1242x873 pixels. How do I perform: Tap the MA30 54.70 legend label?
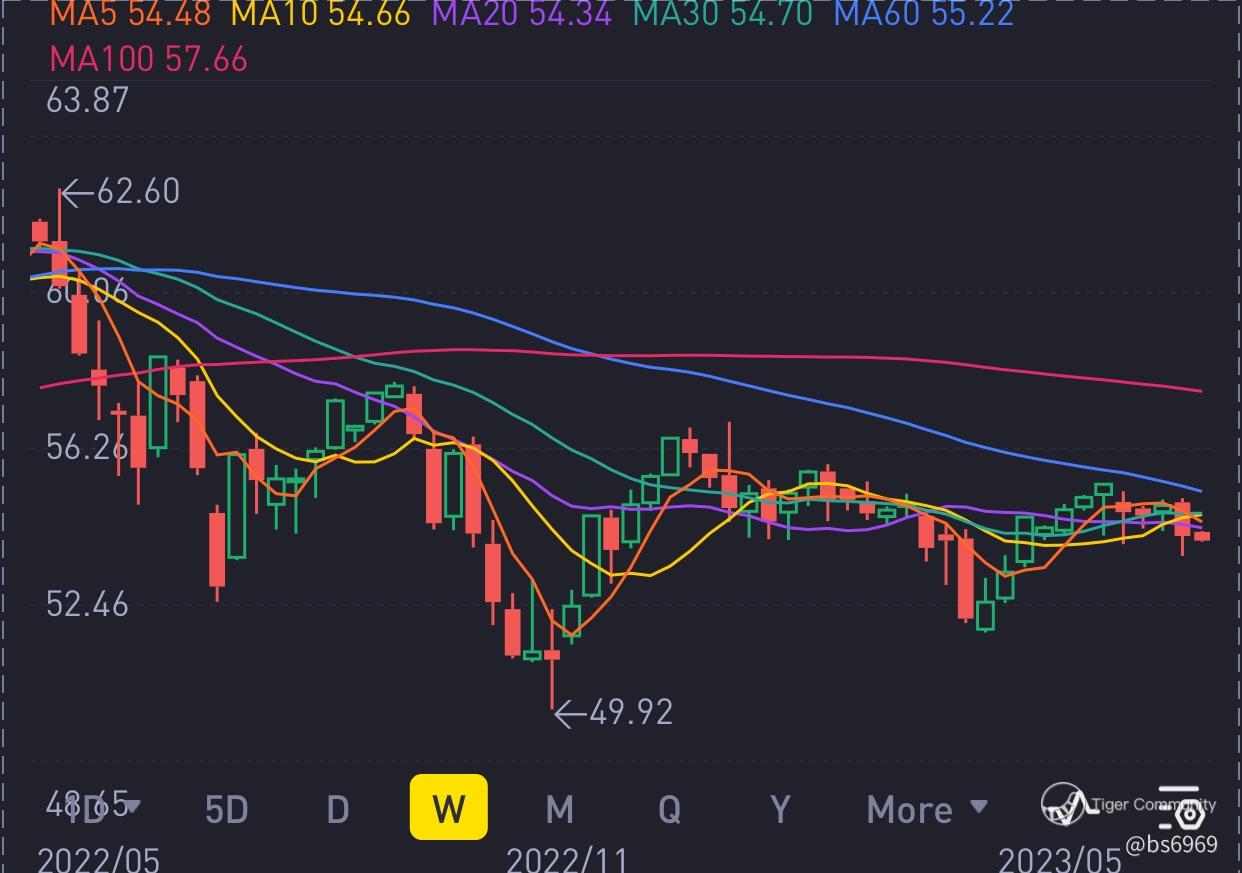point(723,14)
